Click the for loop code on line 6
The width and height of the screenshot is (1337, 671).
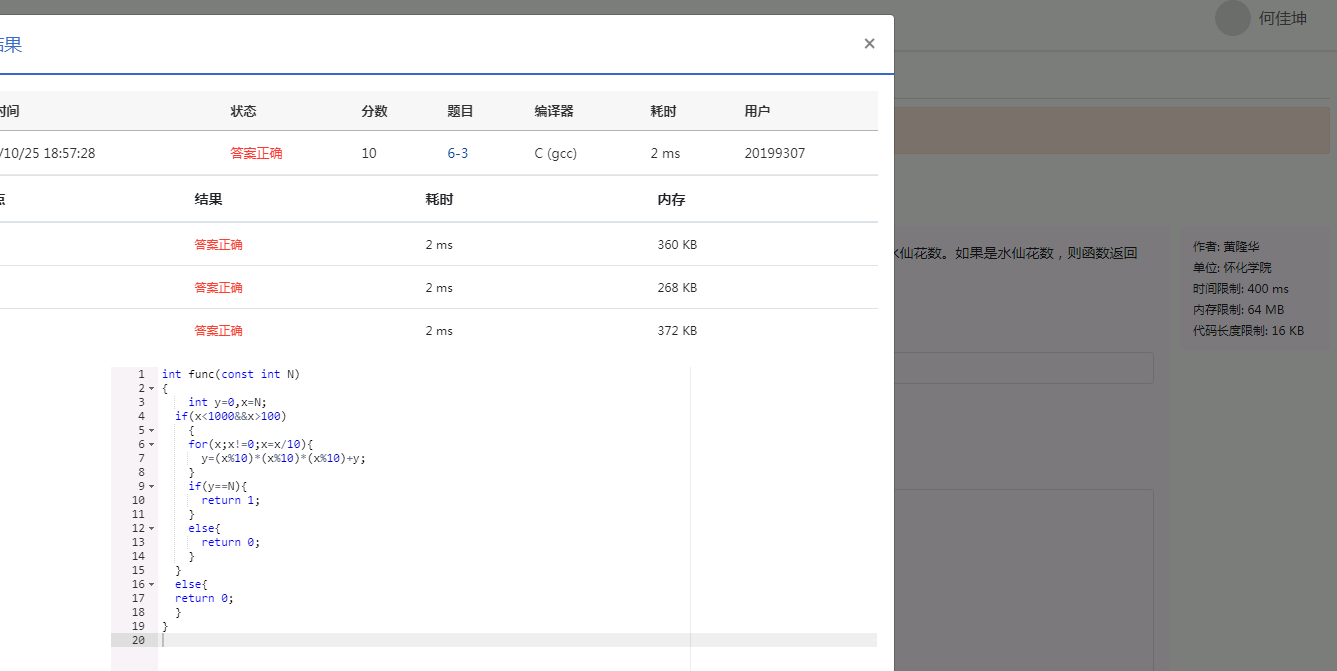[251, 444]
